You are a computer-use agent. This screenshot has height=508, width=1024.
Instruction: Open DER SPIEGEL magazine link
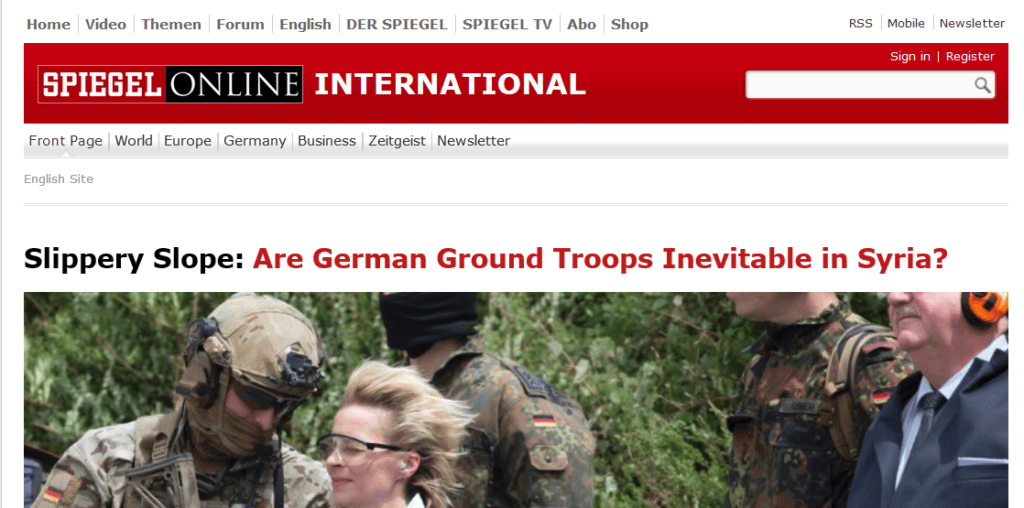click(x=397, y=24)
